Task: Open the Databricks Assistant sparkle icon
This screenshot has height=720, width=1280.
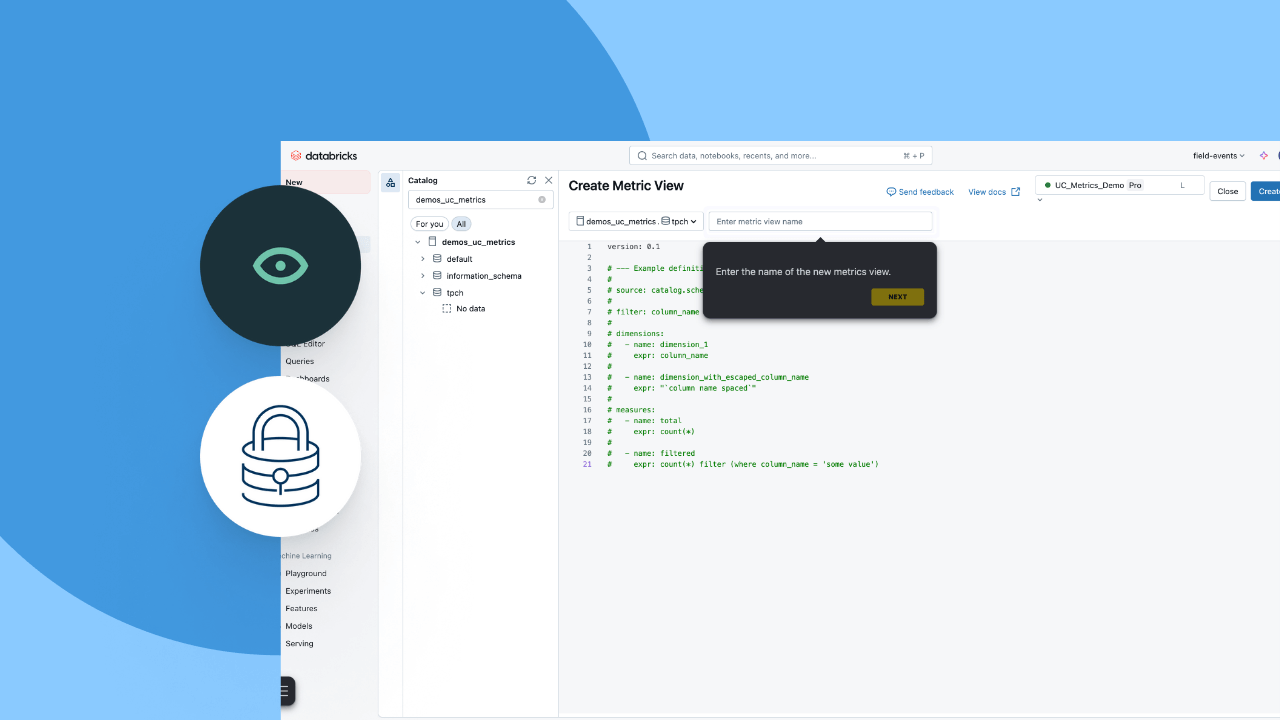Action: 1264,156
